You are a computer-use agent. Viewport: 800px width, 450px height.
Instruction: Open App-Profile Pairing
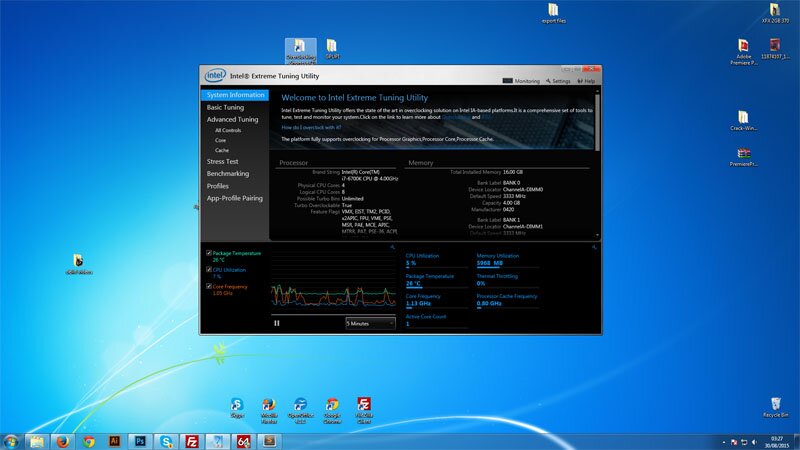(235, 198)
